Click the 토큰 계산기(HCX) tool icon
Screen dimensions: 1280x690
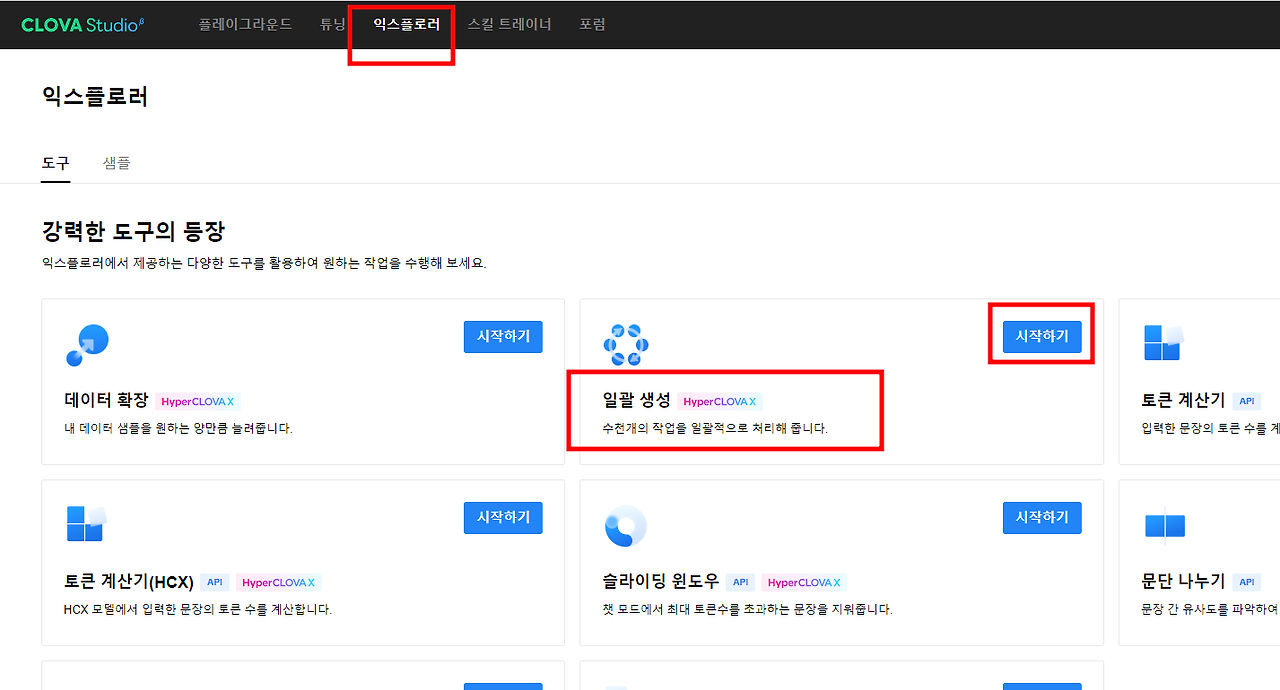(86, 523)
